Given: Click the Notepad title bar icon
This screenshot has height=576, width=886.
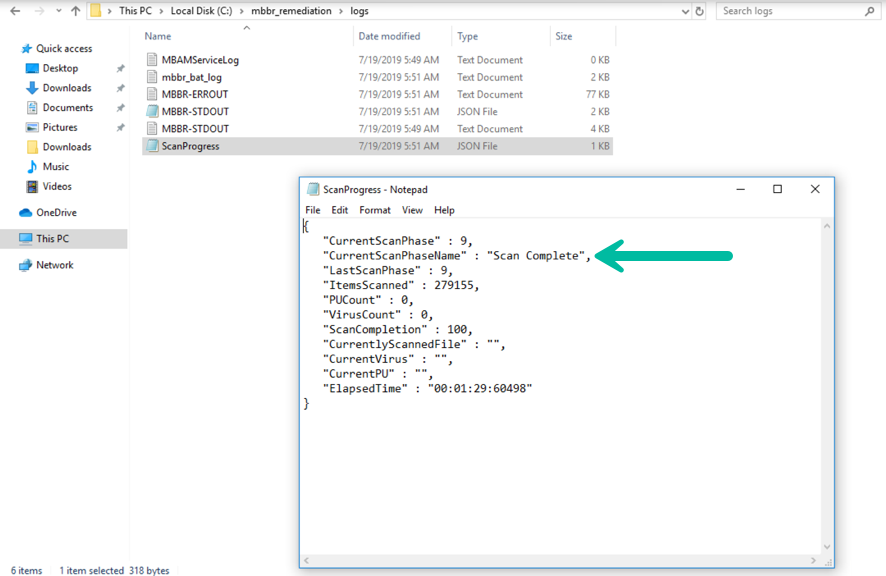Looking at the screenshot, I should (x=312, y=189).
